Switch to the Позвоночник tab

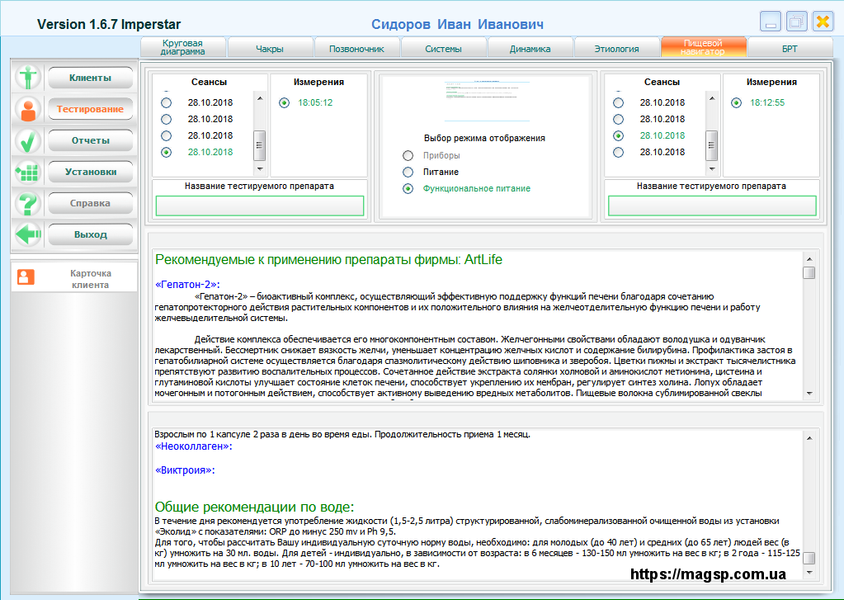356,47
